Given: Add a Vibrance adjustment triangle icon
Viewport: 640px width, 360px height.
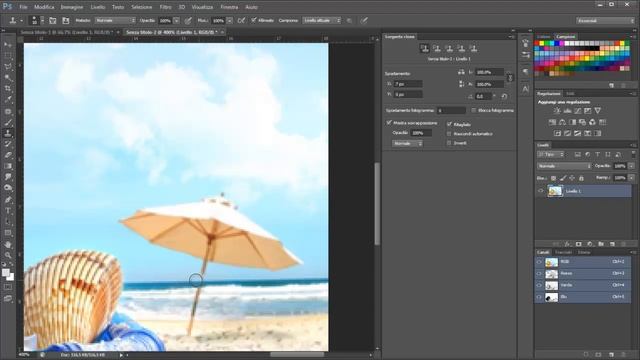Looking at the screenshot, I should pos(598,111).
